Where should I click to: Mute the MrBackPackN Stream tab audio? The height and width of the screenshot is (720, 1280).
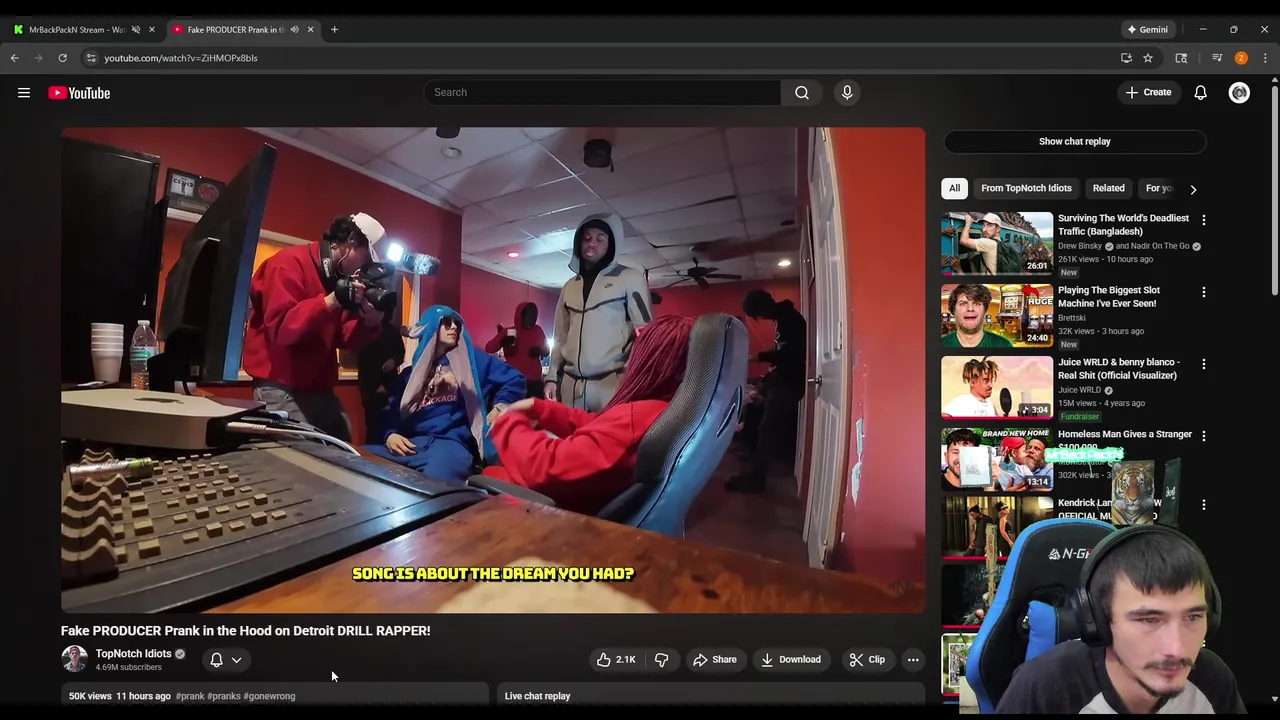[x=136, y=29]
